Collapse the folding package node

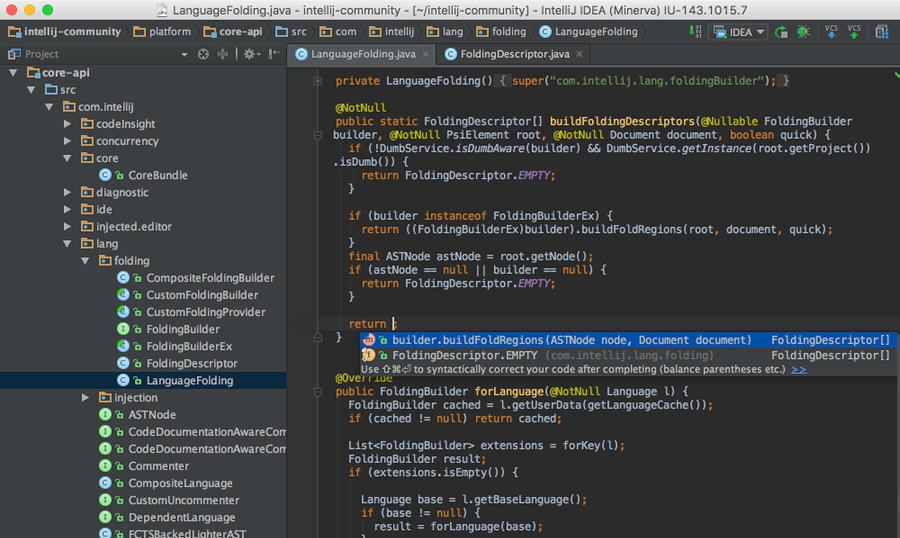coord(86,261)
